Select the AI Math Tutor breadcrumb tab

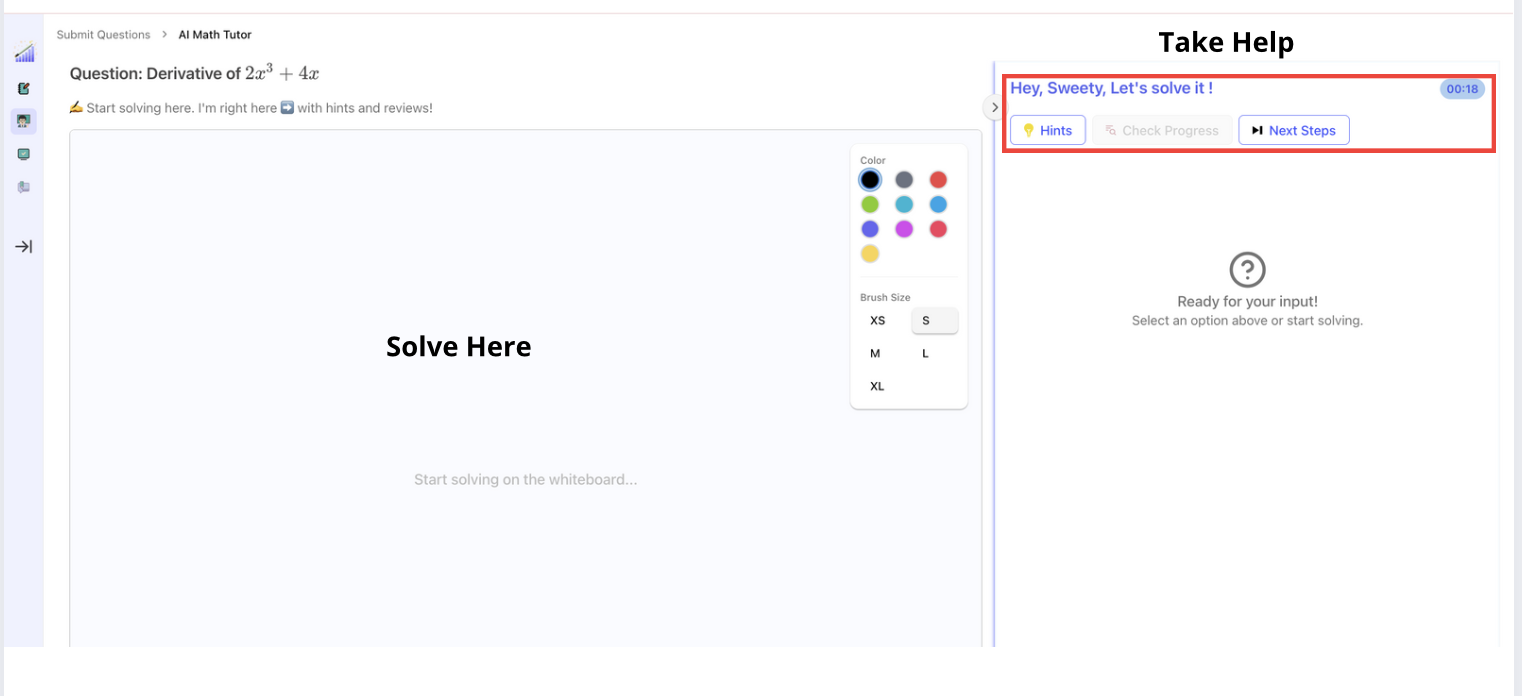coord(214,34)
